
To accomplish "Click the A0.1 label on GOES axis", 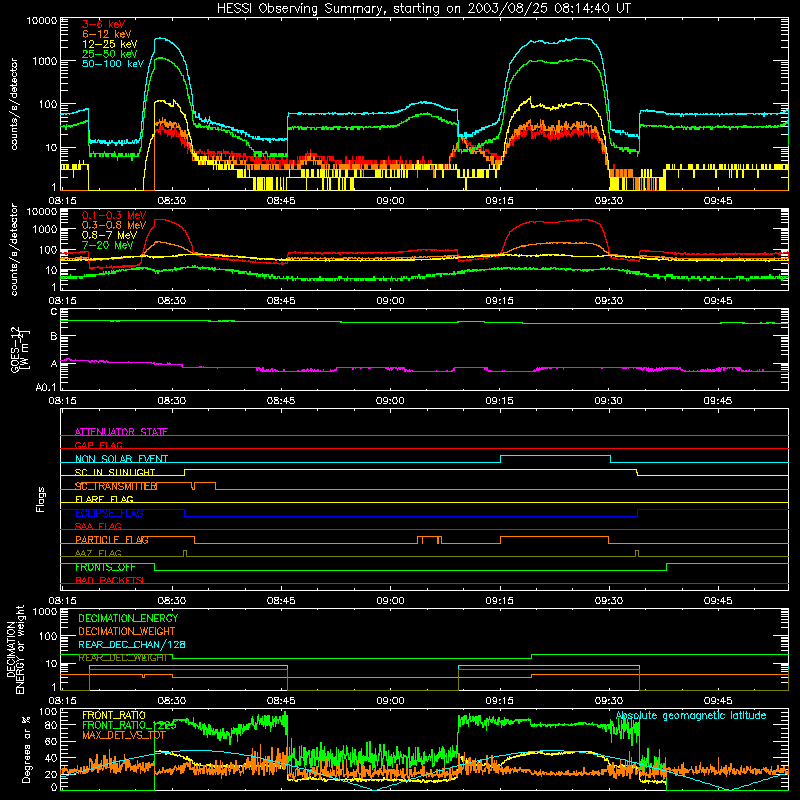I will (46, 387).
